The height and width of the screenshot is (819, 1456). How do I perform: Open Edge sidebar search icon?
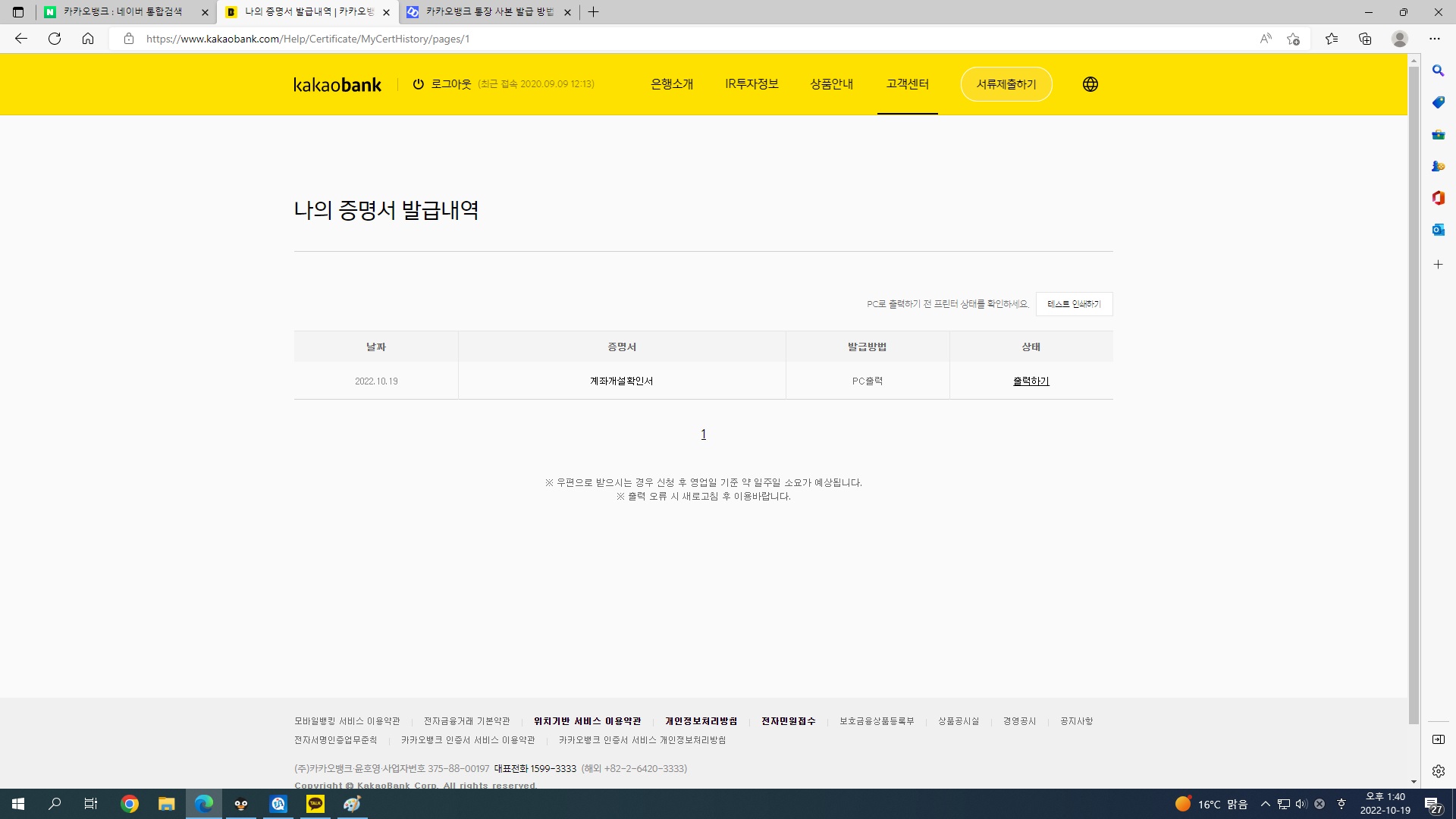coord(1438,71)
